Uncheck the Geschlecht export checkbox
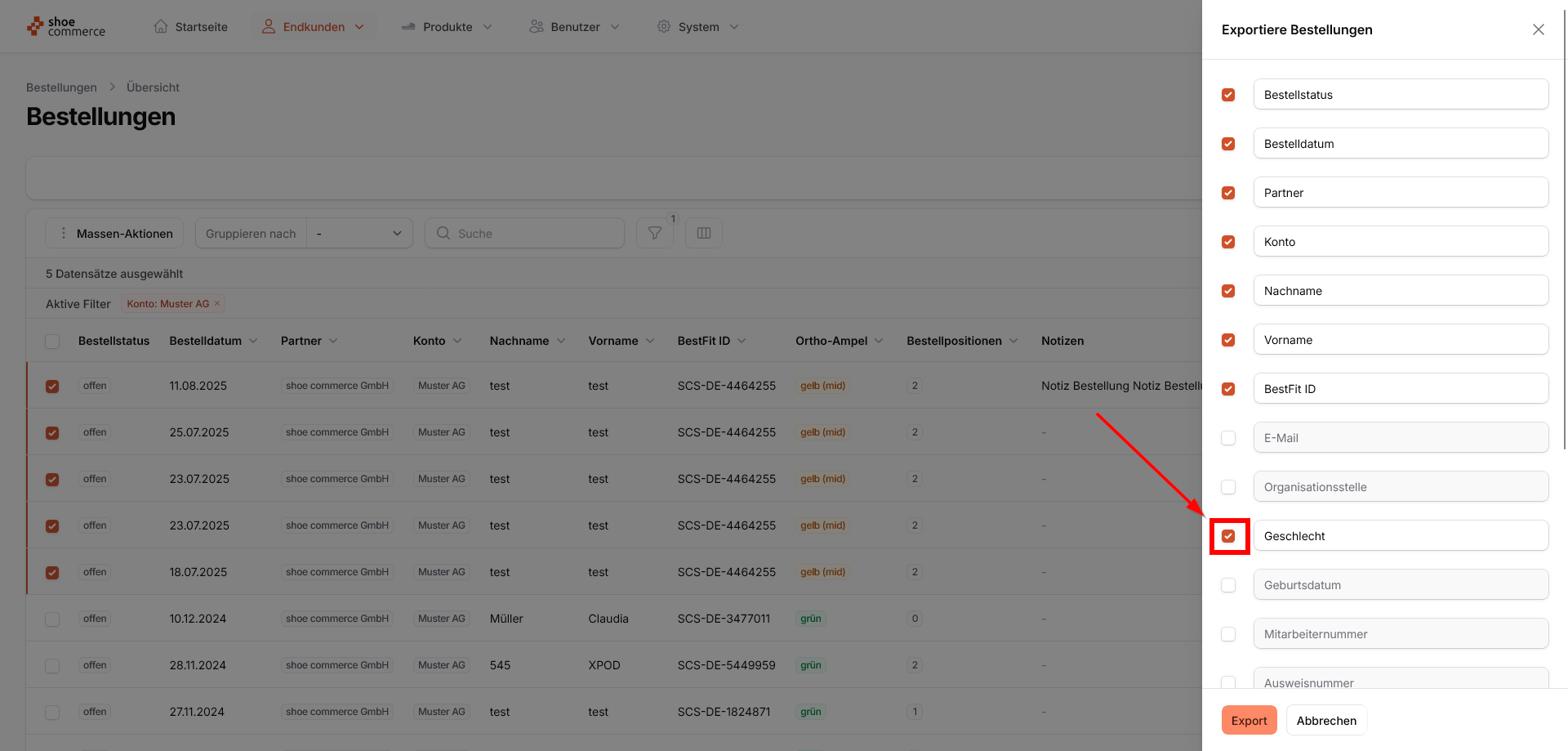 pyautogui.click(x=1228, y=536)
